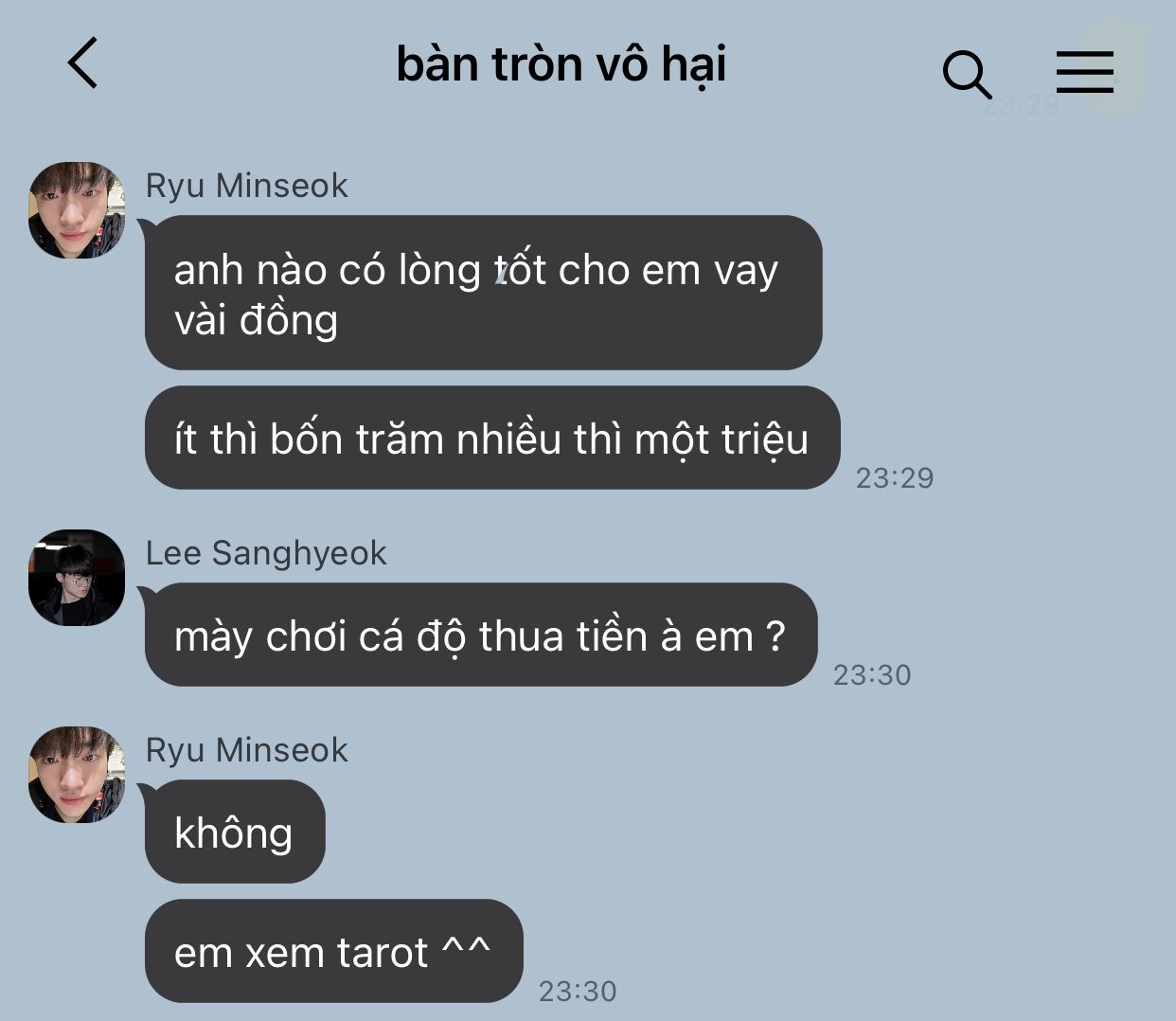Select the "mày chơi cá độ" message bubble
The width and height of the screenshot is (1176, 1021).
pyautogui.click(x=480, y=635)
